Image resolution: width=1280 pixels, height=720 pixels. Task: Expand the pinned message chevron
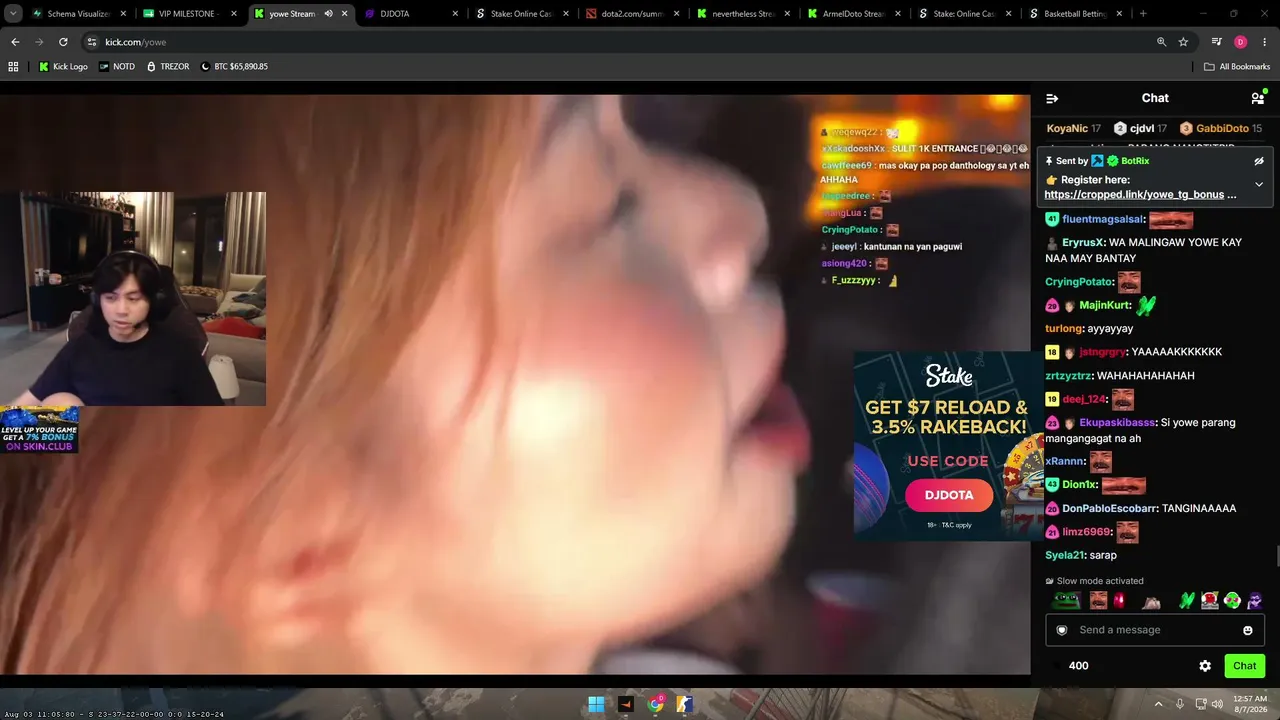pos(1259,184)
